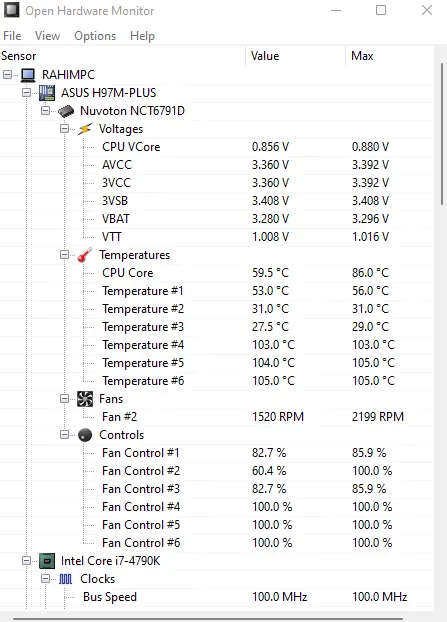Select the Fan Control #6 row
This screenshot has height=622, width=447.
(x=217, y=543)
